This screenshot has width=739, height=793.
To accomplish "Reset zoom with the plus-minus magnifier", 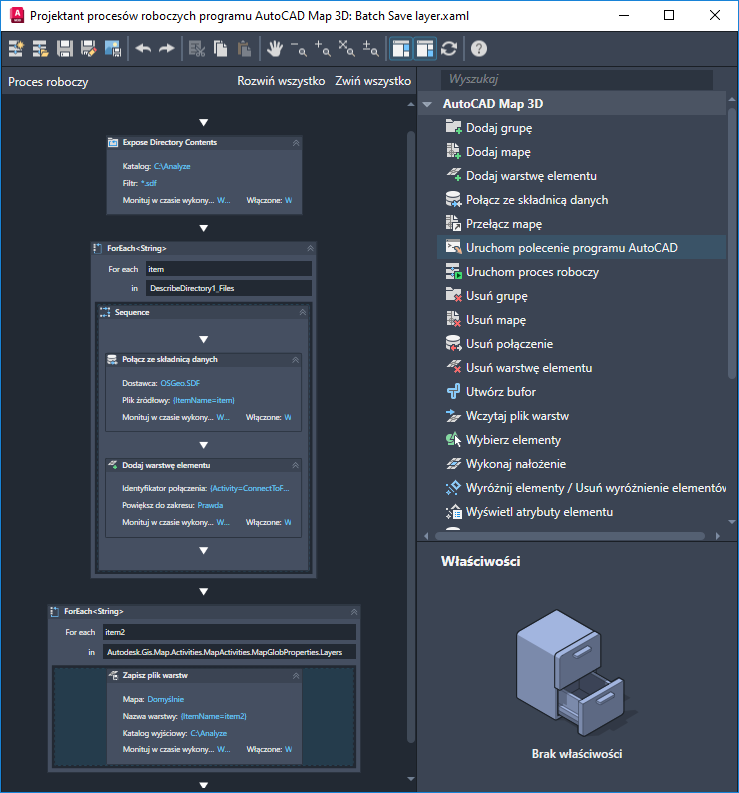I will point(371,49).
